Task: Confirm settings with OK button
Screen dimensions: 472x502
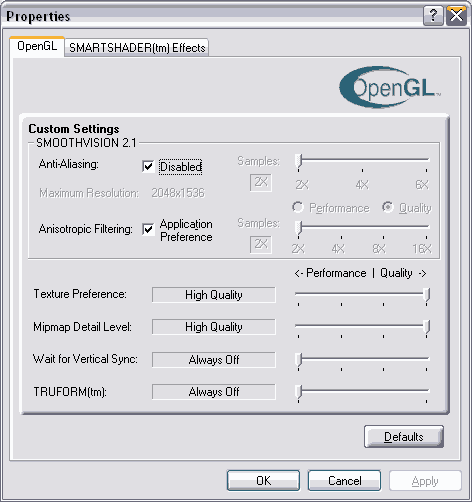Action: 263,480
